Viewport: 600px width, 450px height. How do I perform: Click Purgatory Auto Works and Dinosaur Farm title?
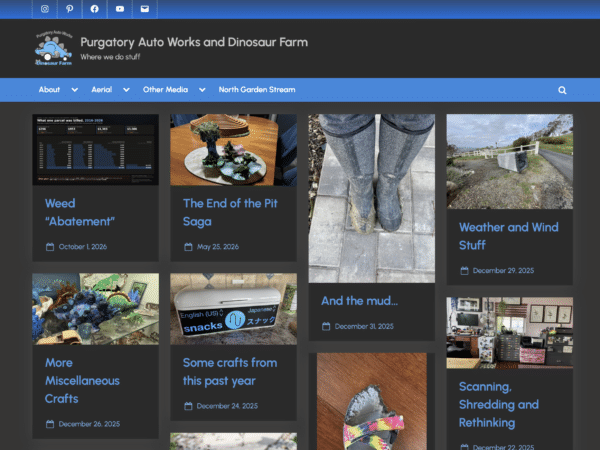tap(194, 42)
